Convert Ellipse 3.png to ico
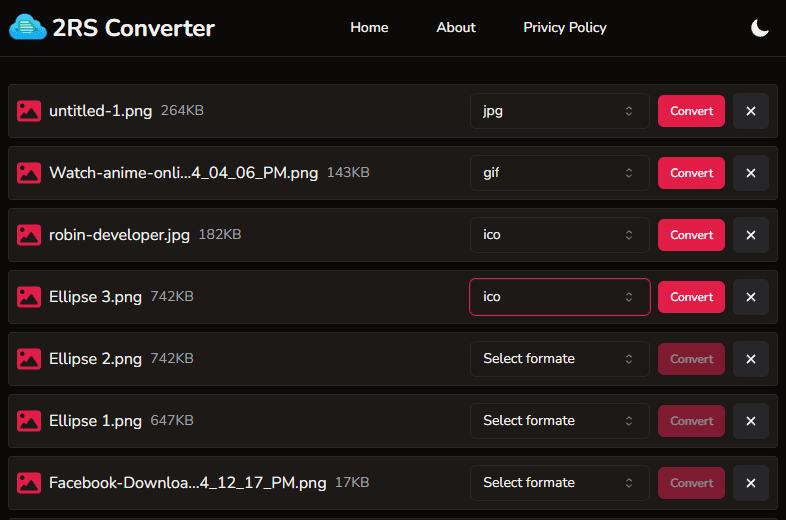The height and width of the screenshot is (520, 786). pos(691,297)
